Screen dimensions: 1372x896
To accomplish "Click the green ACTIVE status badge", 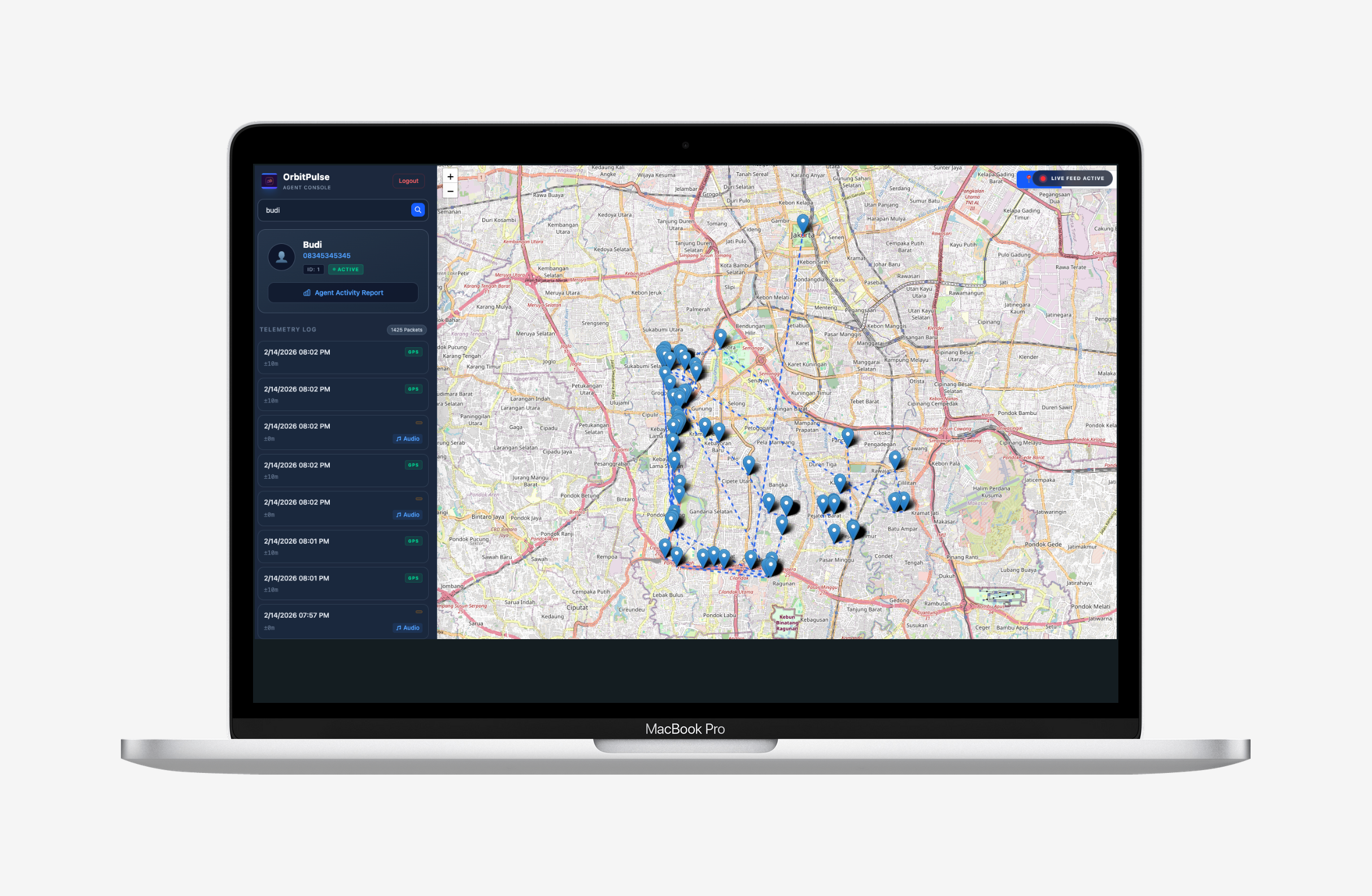I will (x=345, y=270).
